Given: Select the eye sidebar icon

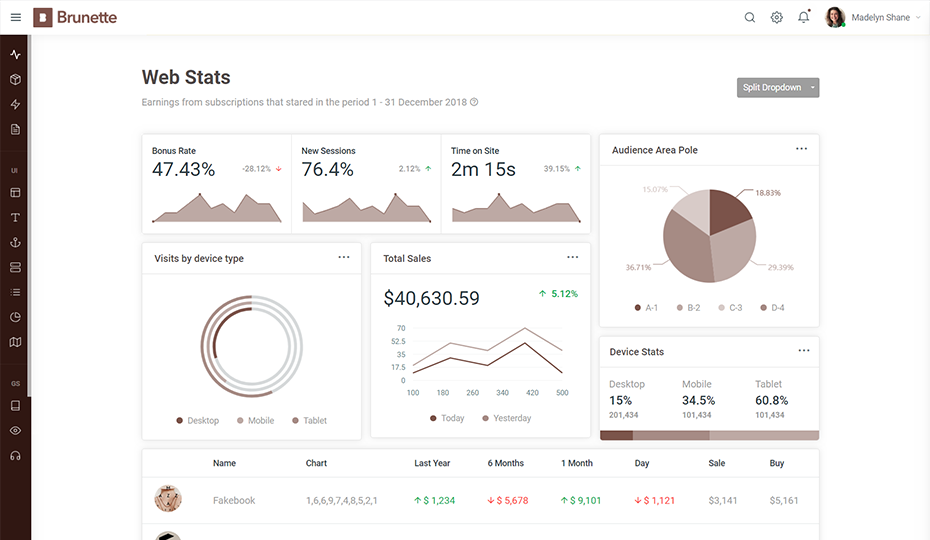Looking at the screenshot, I should pos(15,430).
